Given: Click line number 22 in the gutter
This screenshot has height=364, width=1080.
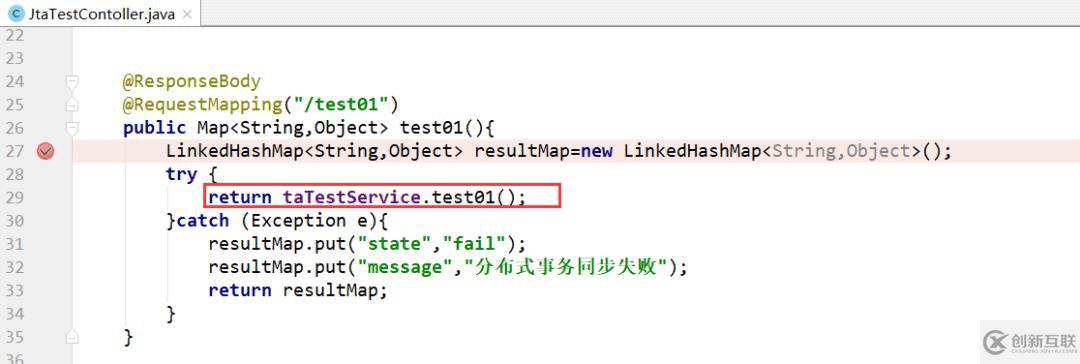Looking at the screenshot, I should click(x=14, y=35).
